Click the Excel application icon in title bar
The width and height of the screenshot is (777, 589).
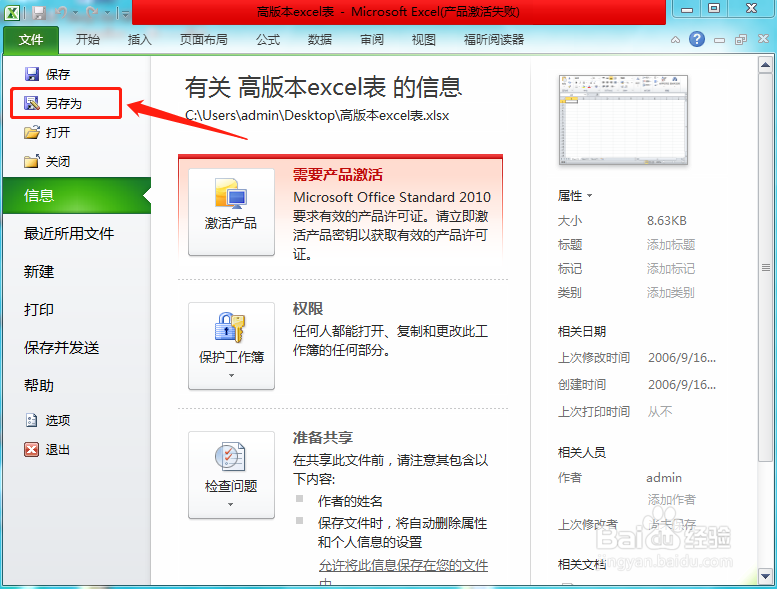[x=12, y=12]
